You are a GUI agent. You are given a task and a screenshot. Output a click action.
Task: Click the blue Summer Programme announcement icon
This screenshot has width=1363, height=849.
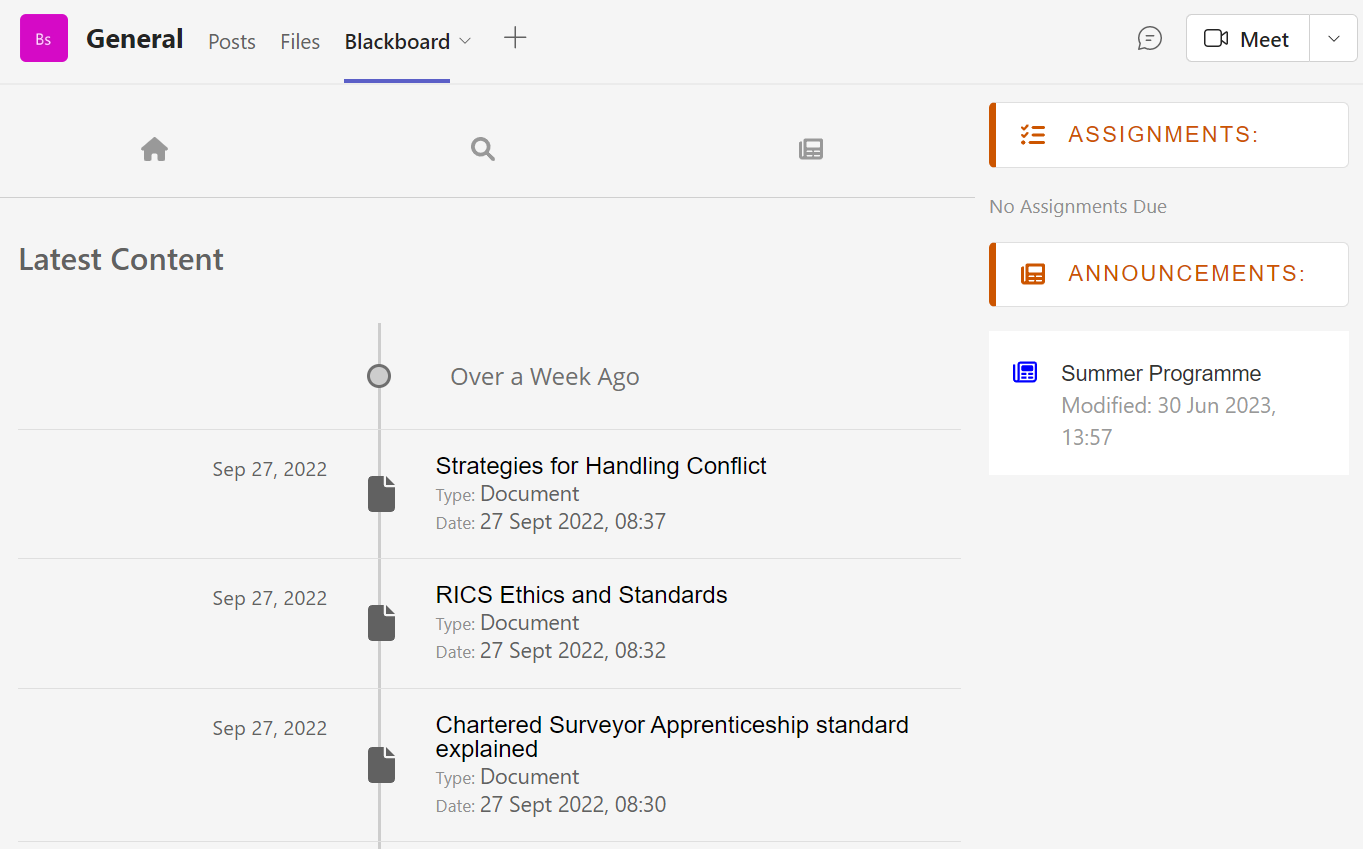[1025, 373]
